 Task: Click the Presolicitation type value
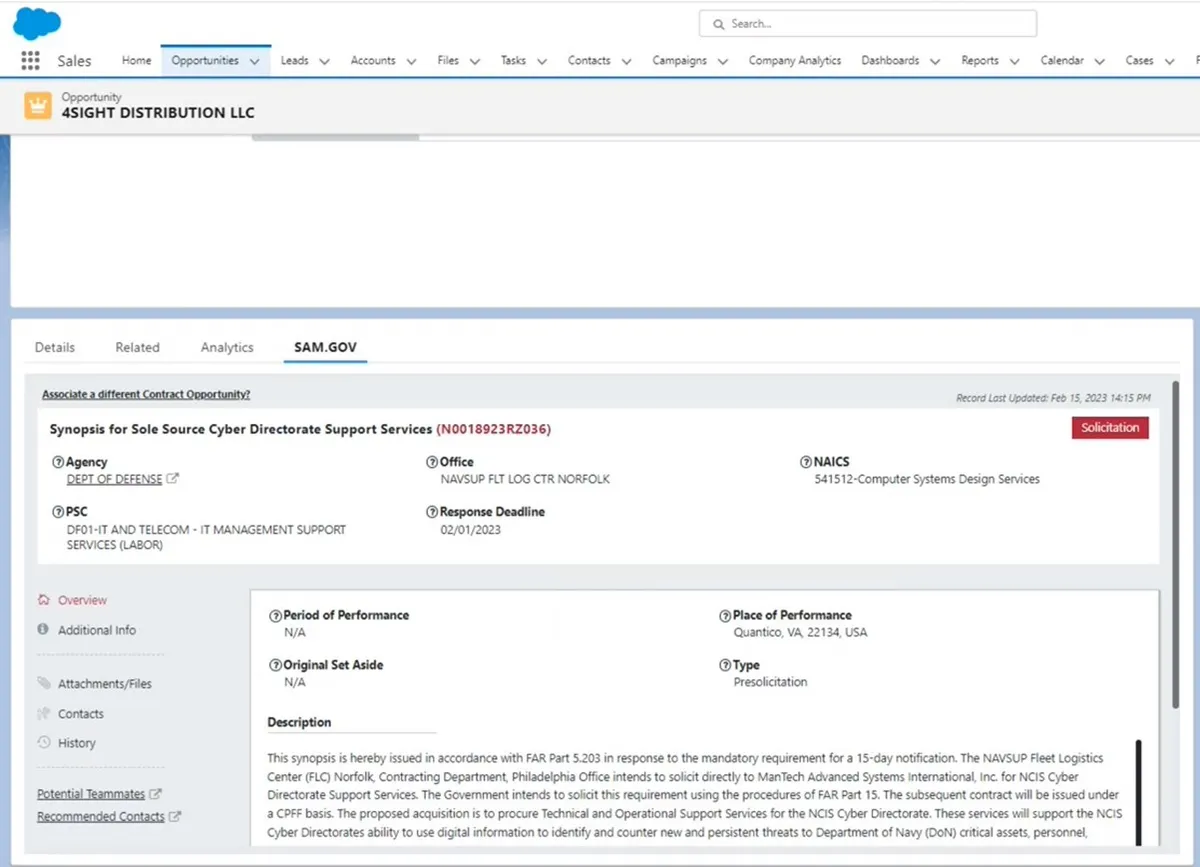pyautogui.click(x=770, y=682)
